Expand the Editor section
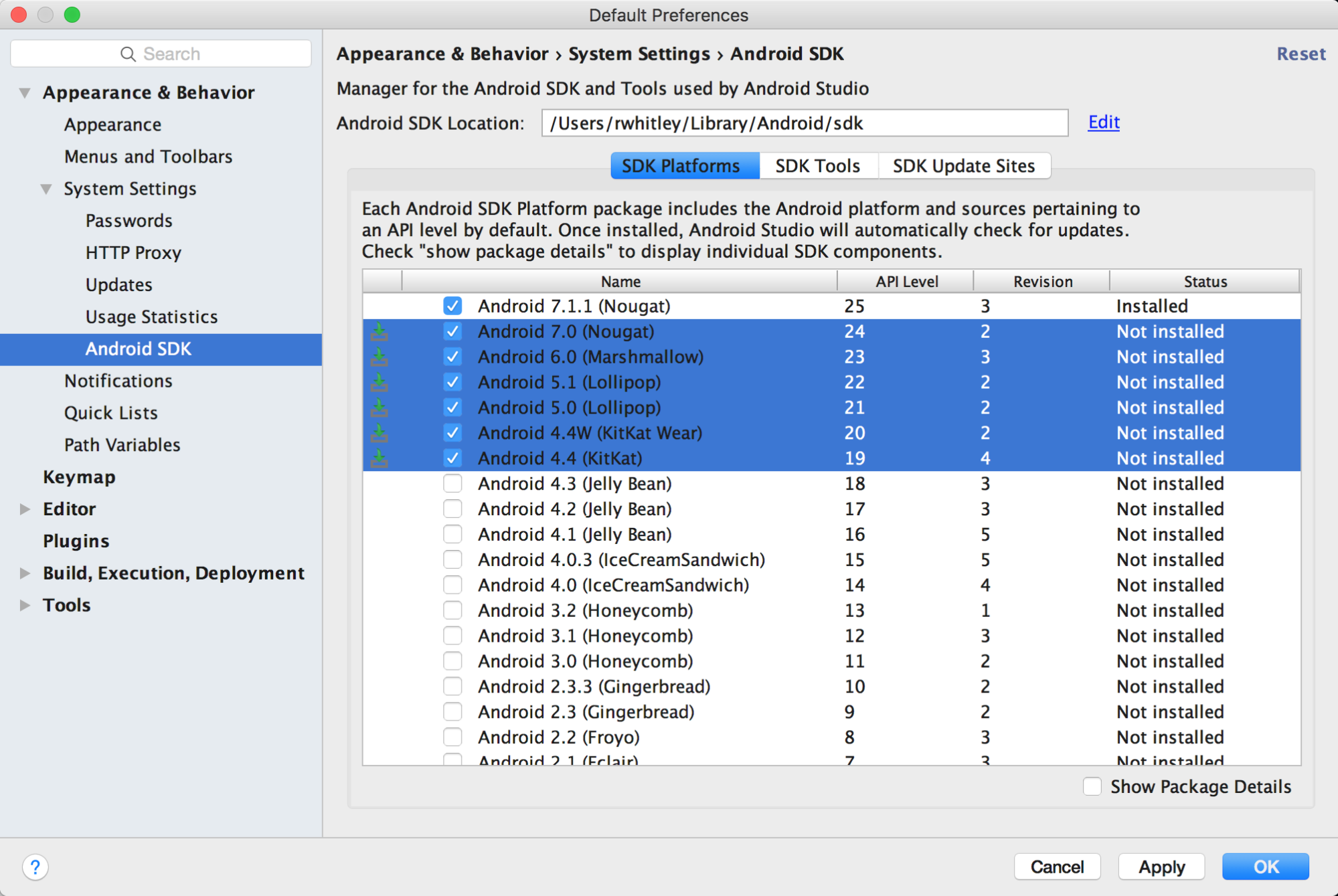Viewport: 1338px width, 896px height. tap(25, 509)
